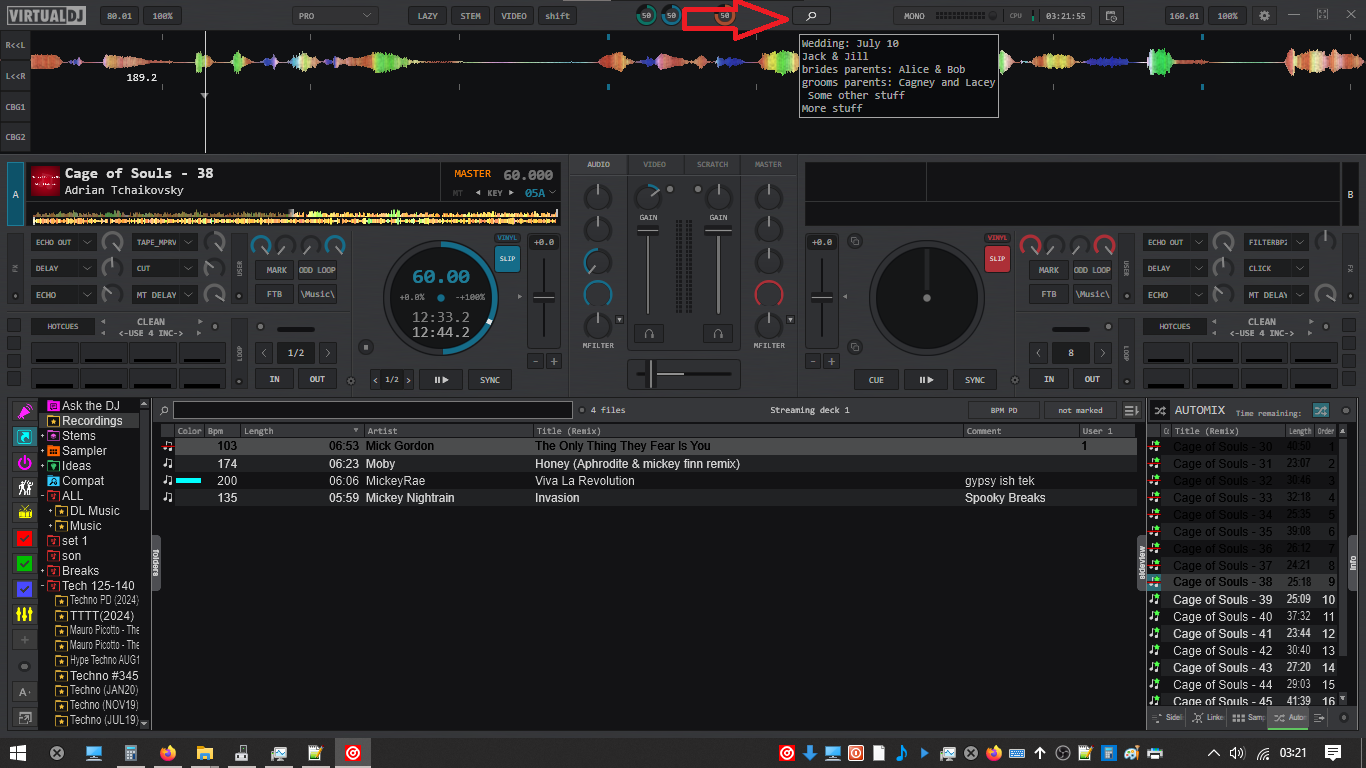Click the left sidebar pink flashlight icon

25,411
